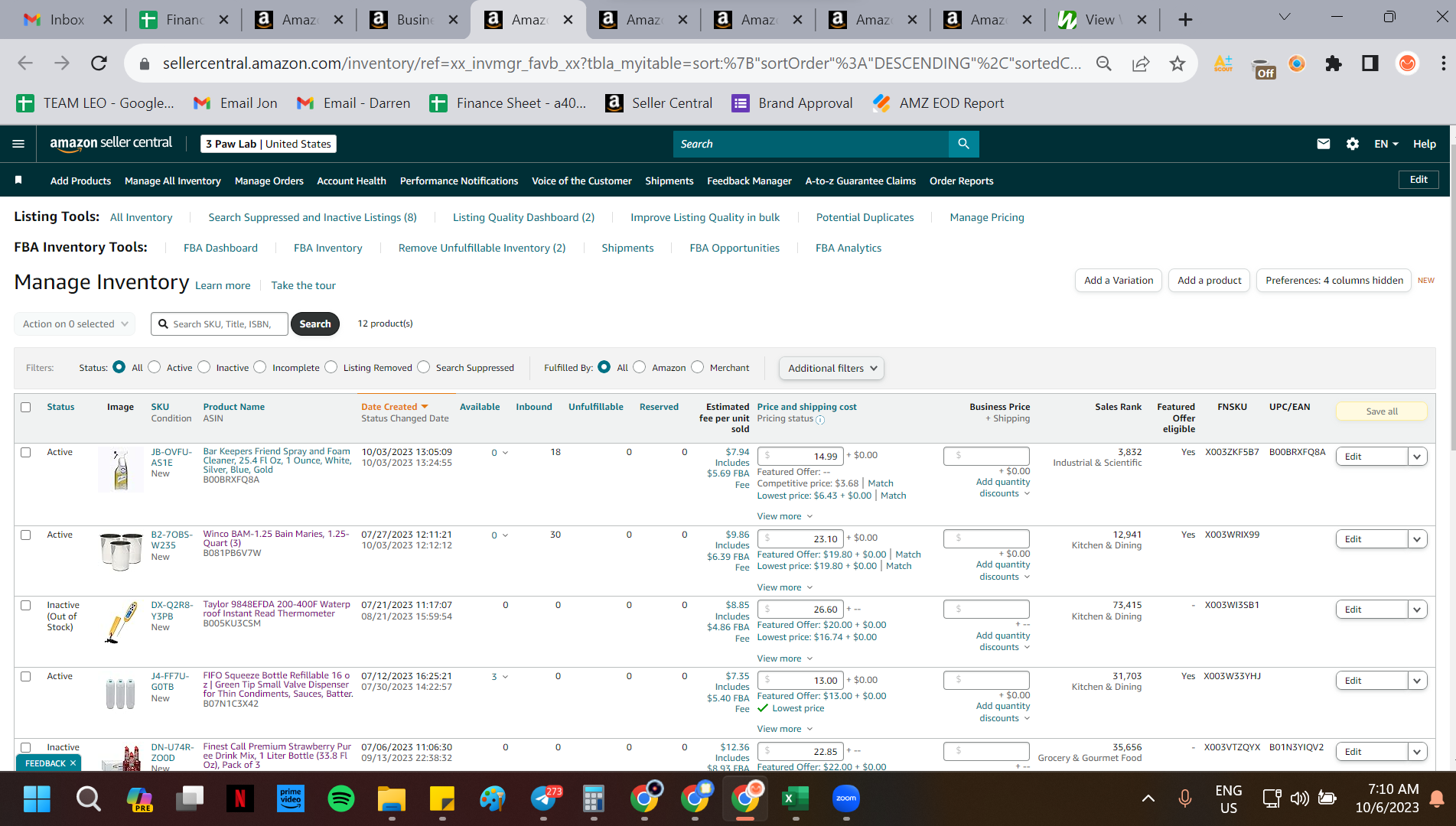Screen dimensions: 1456x826
Task: Select the FIFO Squeeze Bottle row checkbox
Action: pos(26,676)
